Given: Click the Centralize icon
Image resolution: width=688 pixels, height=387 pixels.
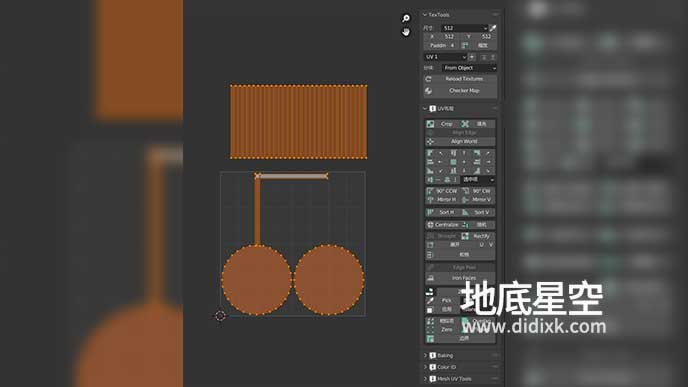Looking at the screenshot, I should click(x=430, y=225).
